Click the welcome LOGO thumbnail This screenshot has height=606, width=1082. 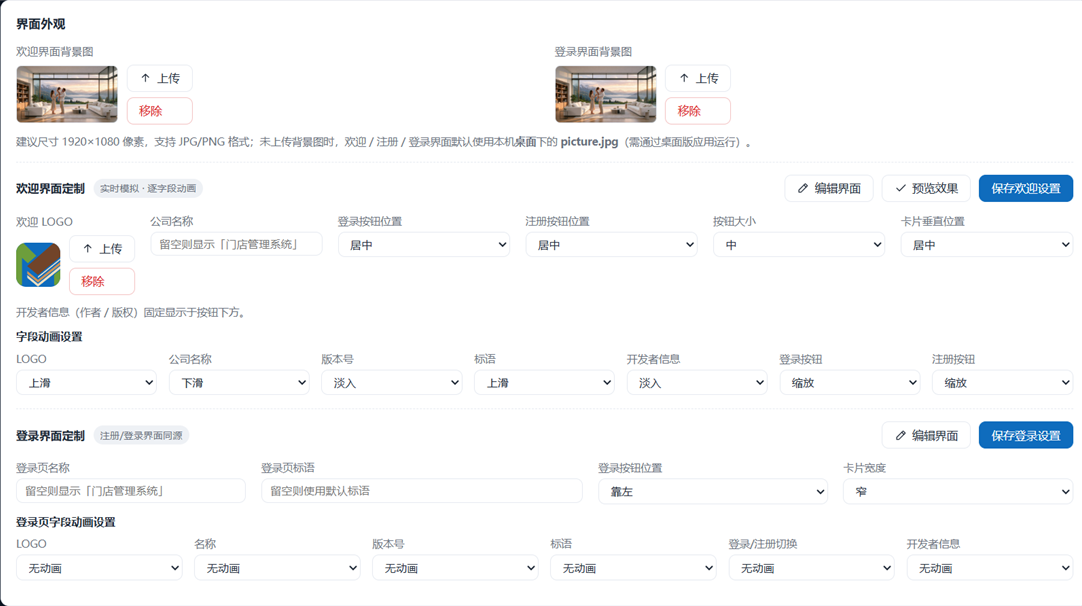(x=38, y=264)
